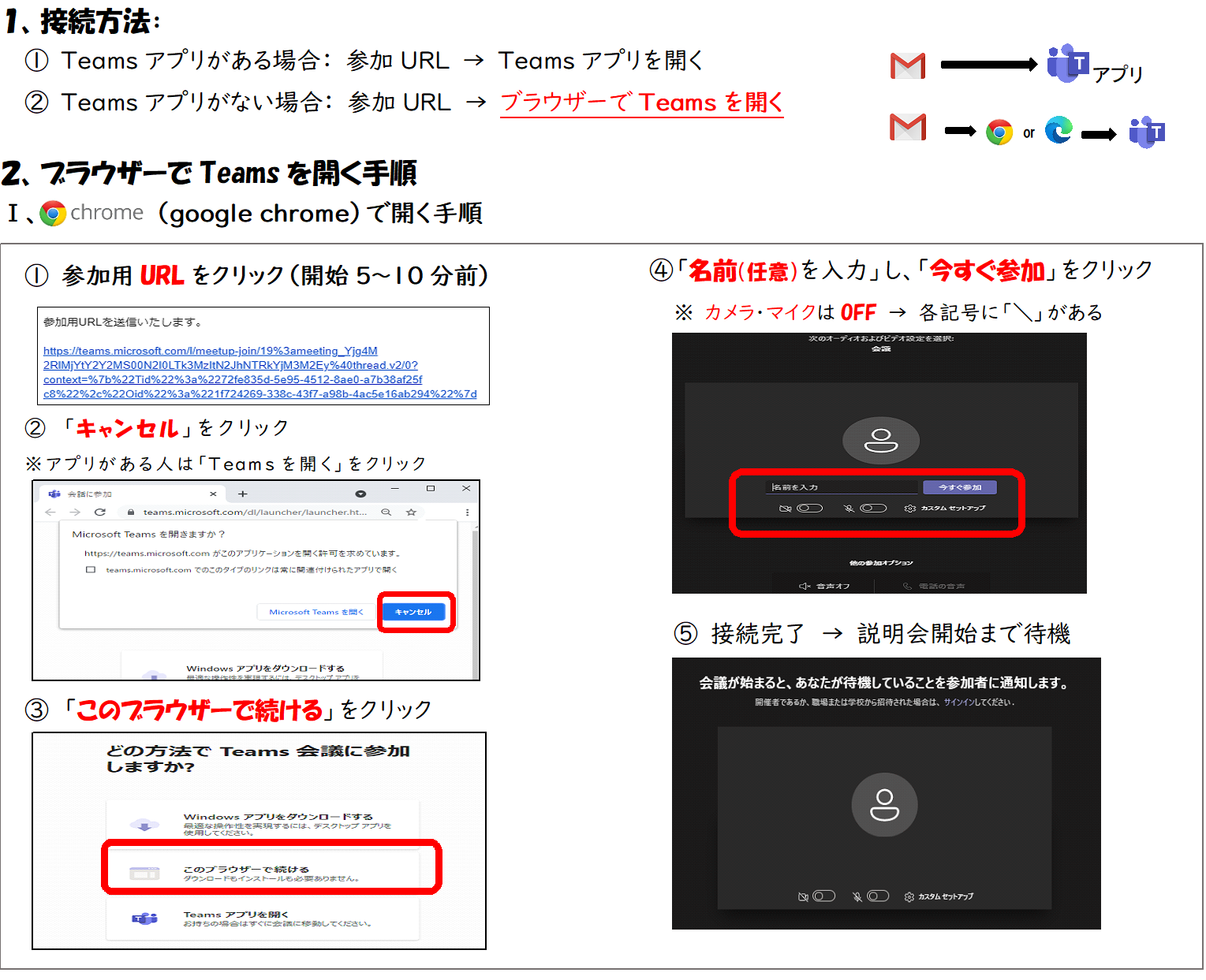Choose このブラウザーで続ける option
The width and height of the screenshot is (1206, 980).
click(x=271, y=872)
